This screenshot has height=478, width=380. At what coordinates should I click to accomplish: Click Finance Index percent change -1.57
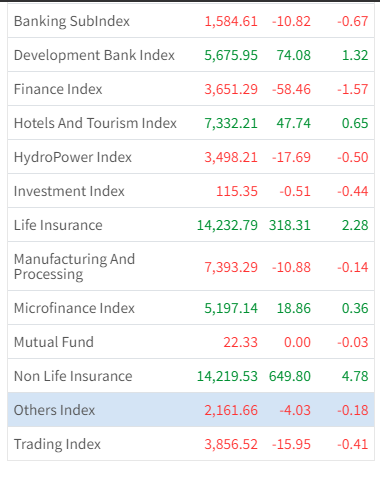click(x=353, y=89)
